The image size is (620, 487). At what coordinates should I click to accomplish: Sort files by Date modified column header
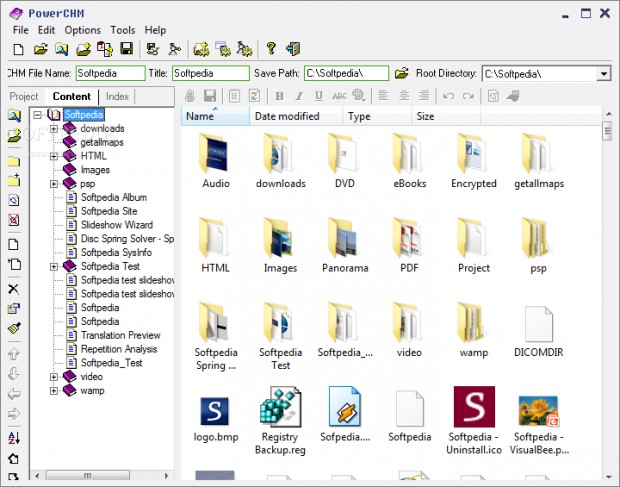click(296, 116)
